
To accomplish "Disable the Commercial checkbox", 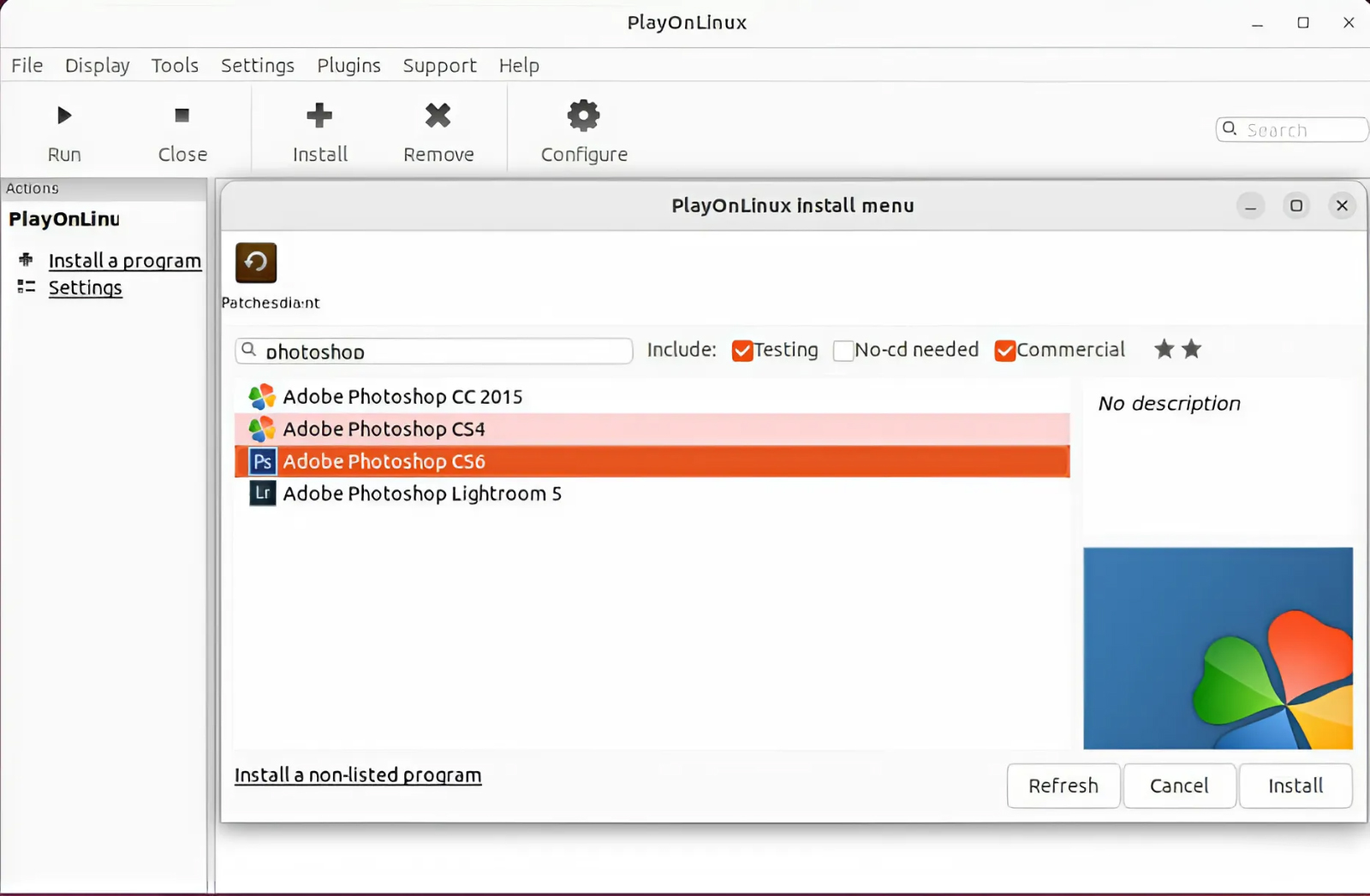I will point(1004,351).
